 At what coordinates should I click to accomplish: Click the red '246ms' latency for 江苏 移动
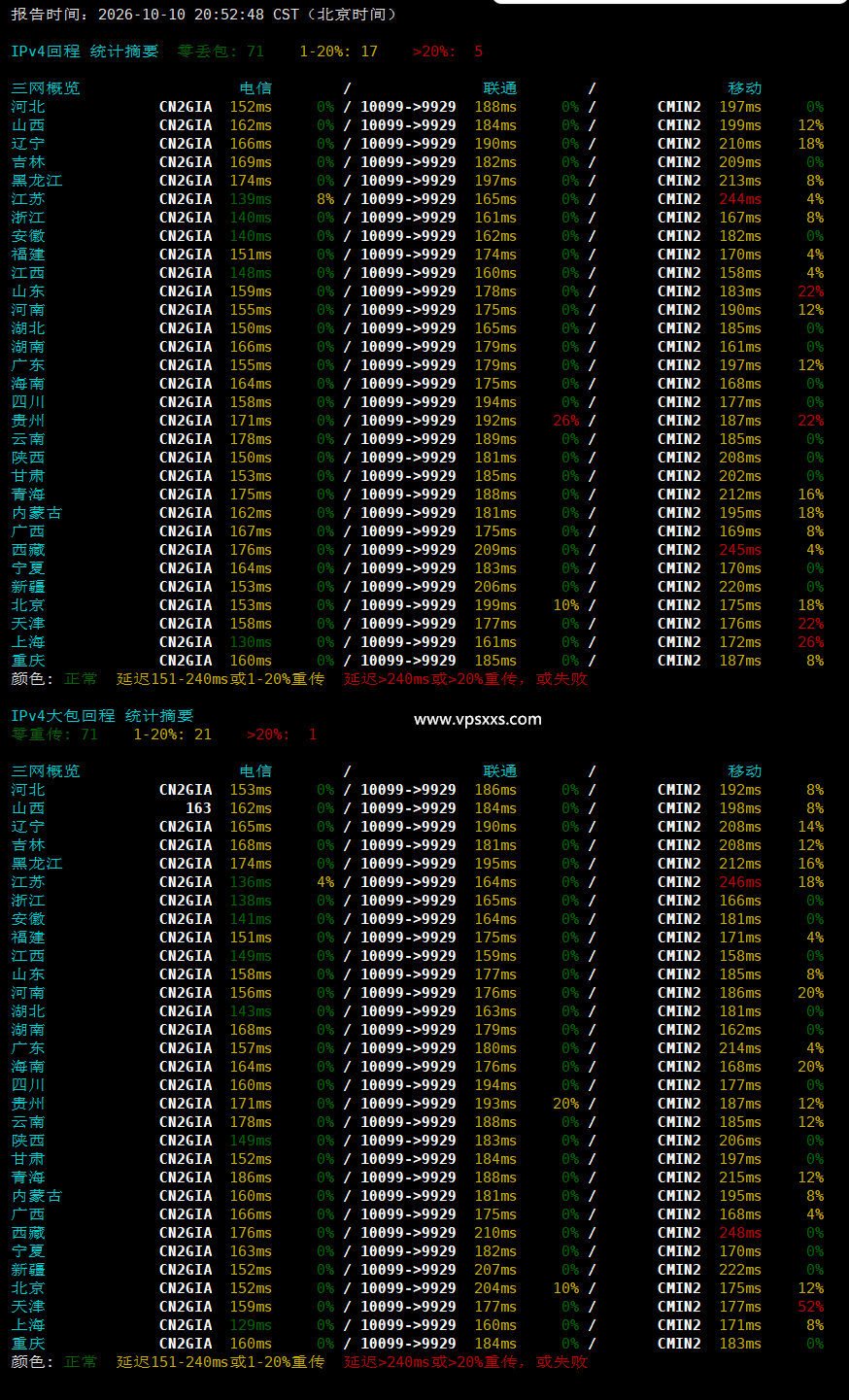coord(740,882)
